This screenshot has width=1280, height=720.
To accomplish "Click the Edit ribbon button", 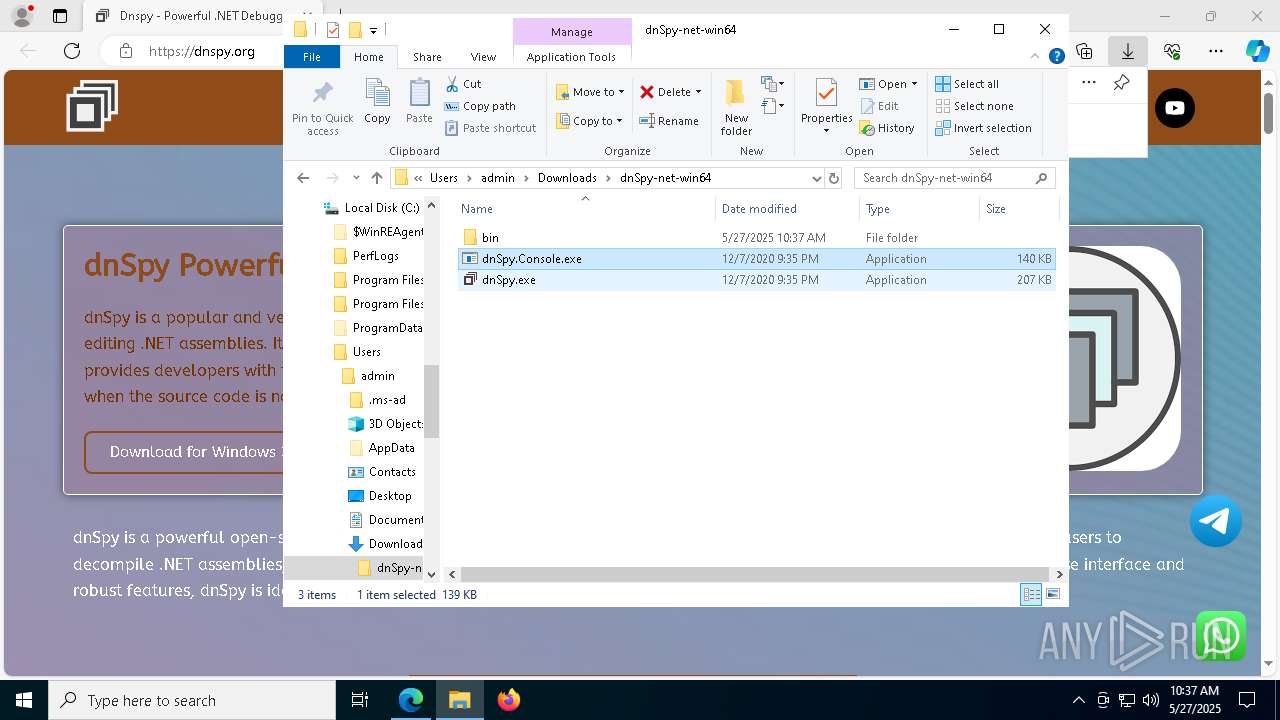I will pos(878,106).
